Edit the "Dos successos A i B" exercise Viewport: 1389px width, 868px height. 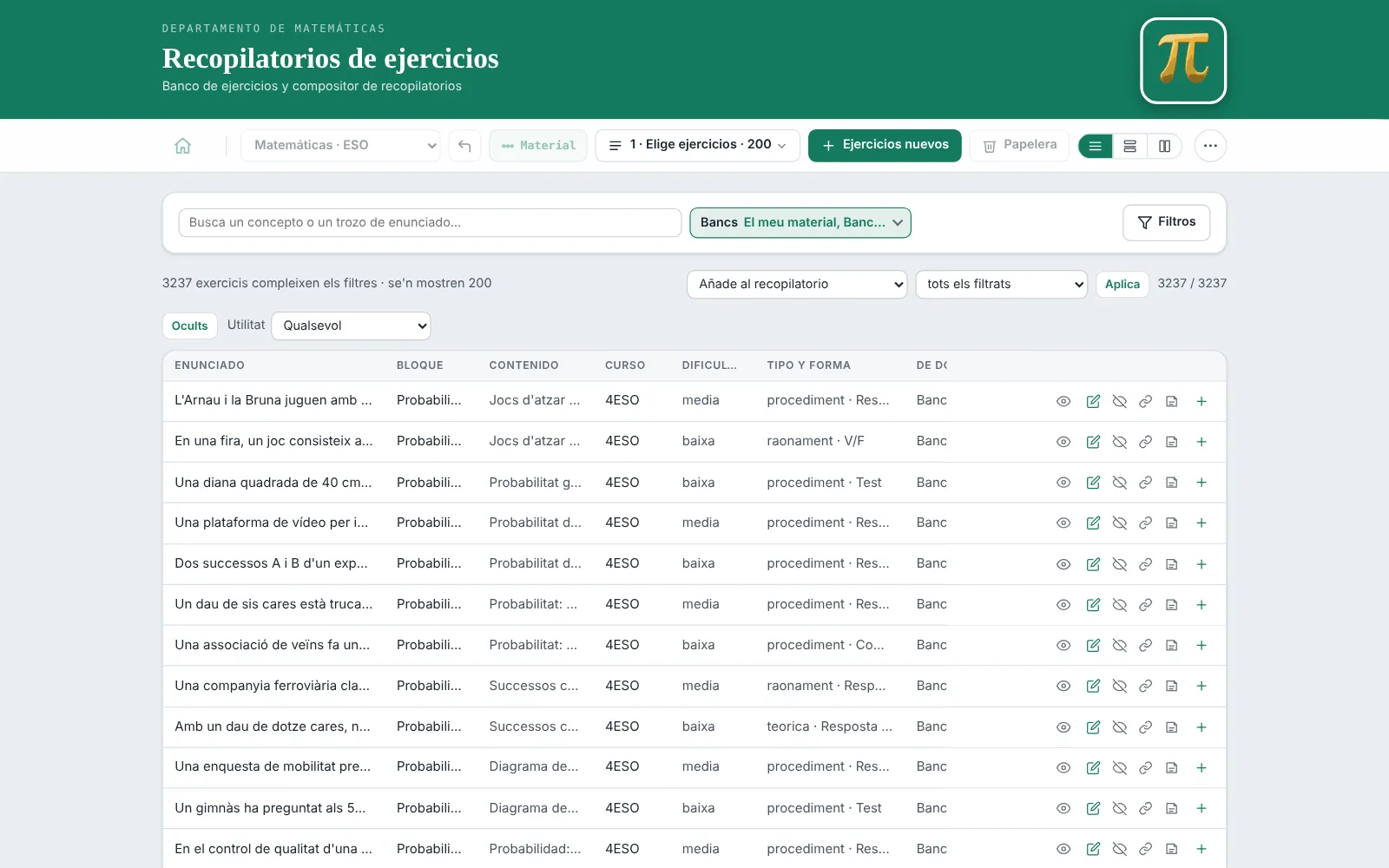[1093, 564]
